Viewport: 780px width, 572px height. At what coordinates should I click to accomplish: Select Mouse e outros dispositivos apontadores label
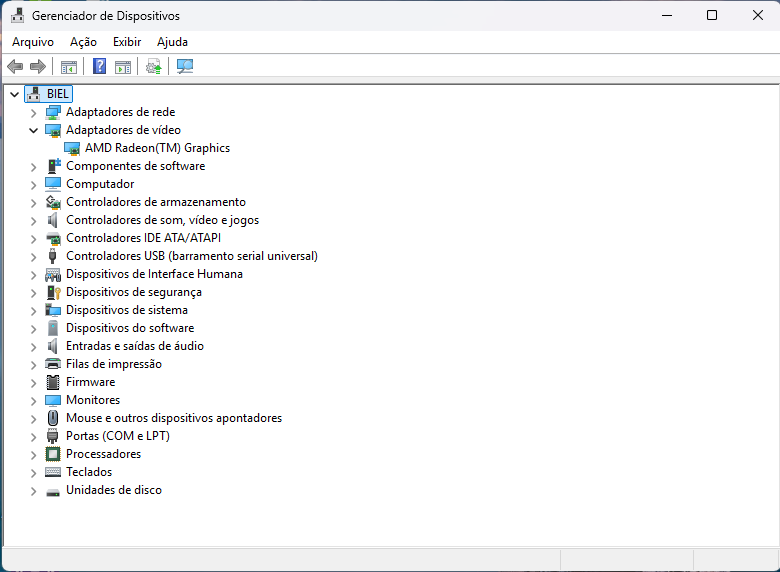pos(174,418)
